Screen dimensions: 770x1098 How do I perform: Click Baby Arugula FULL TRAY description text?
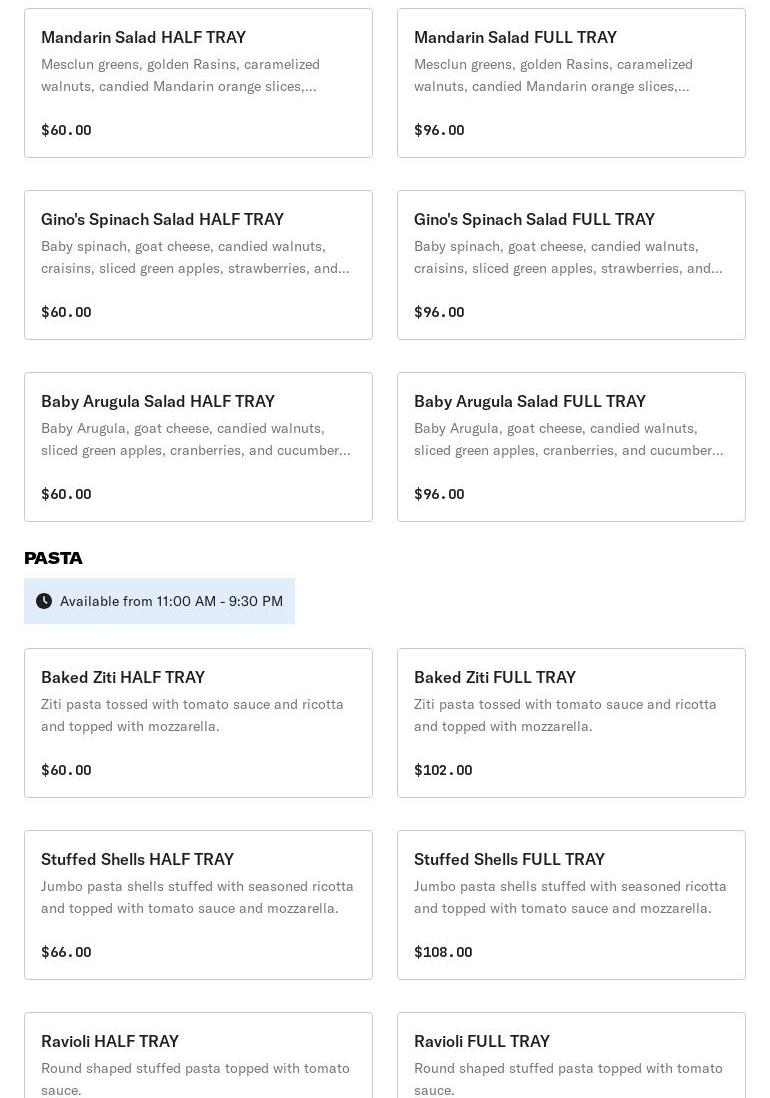[x=568, y=439]
